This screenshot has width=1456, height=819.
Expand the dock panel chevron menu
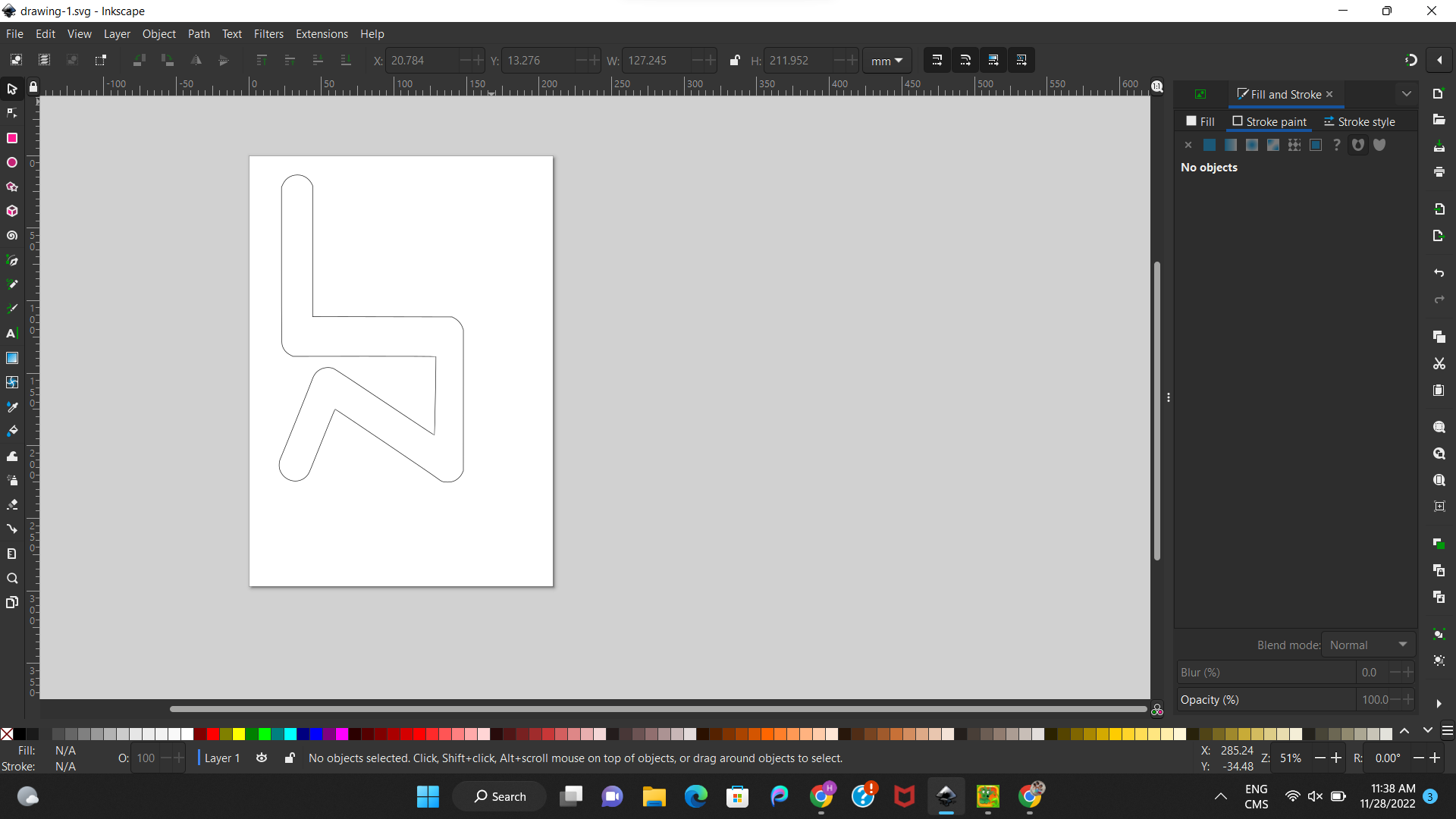(1407, 94)
